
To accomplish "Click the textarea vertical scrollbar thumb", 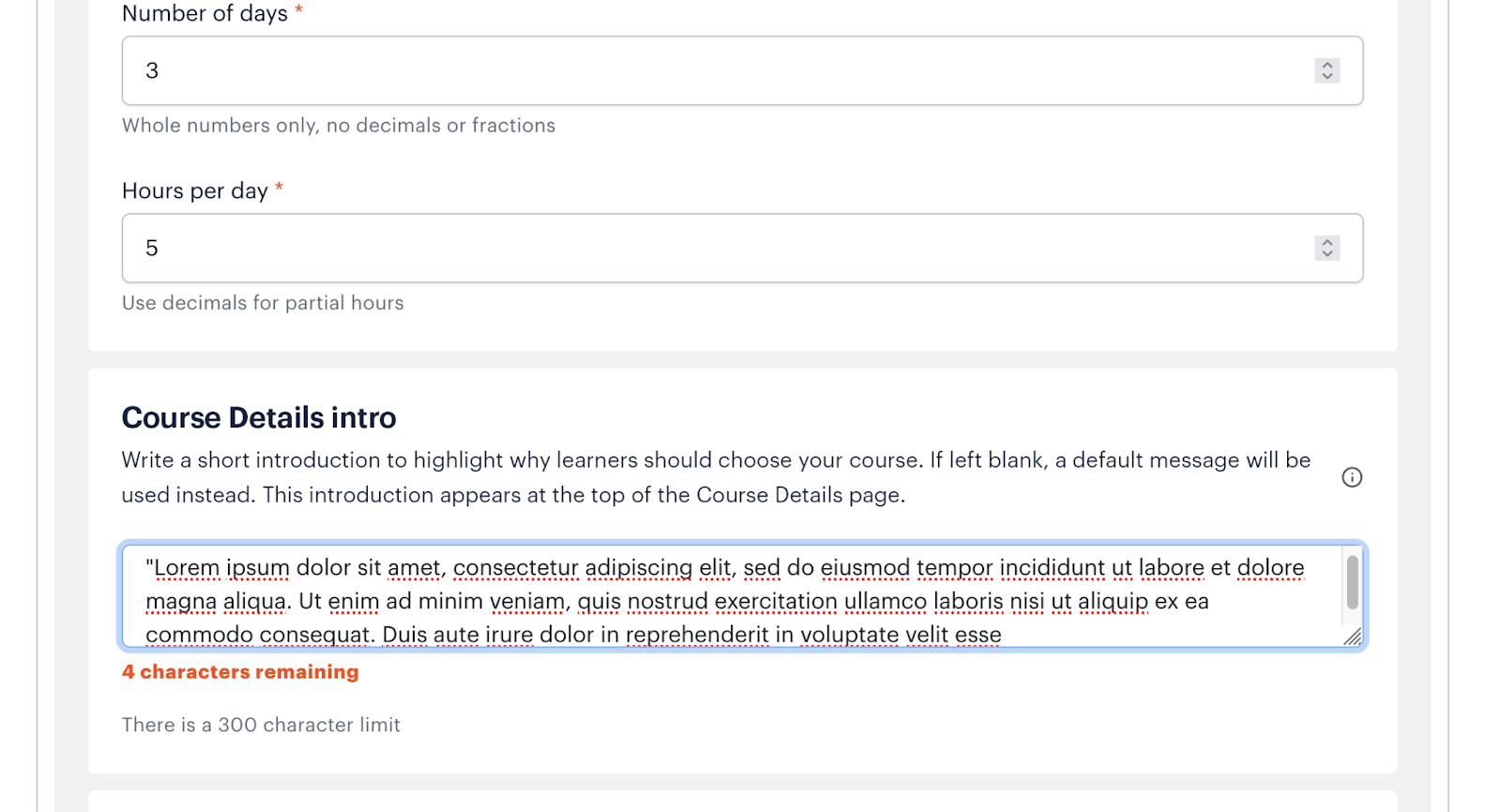I will pos(1352,582).
